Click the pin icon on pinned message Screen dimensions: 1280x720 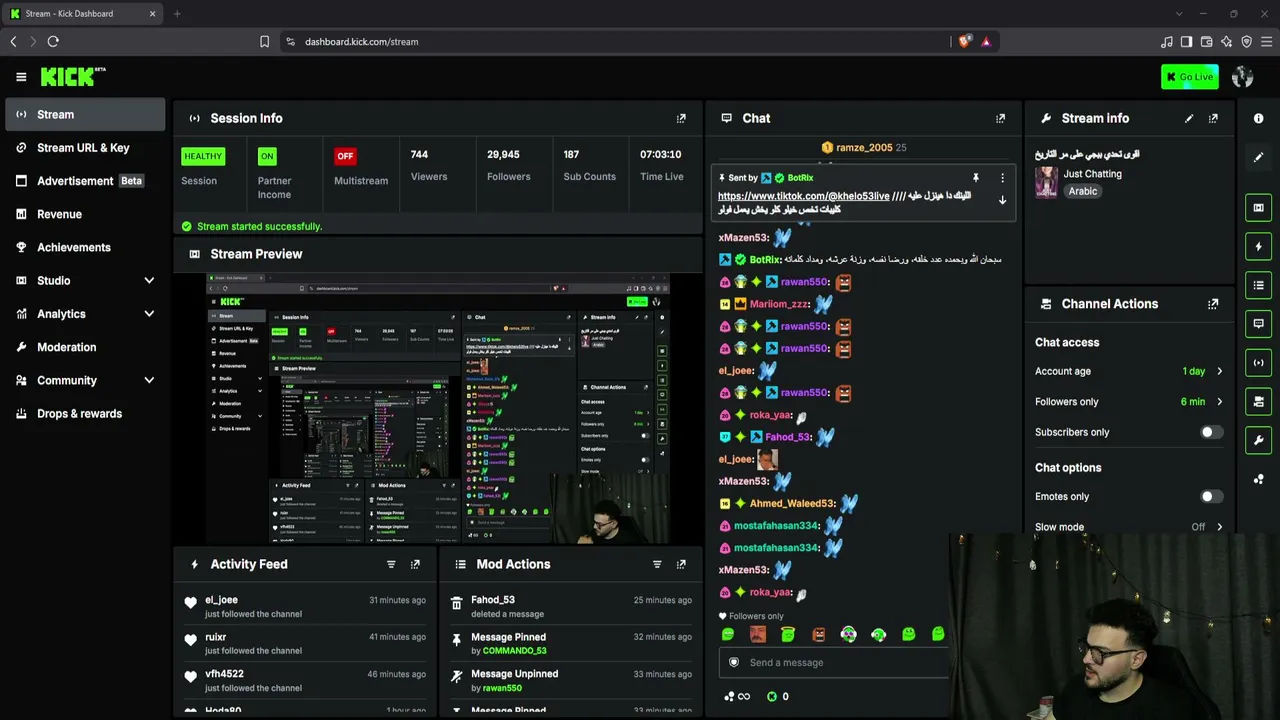976,178
